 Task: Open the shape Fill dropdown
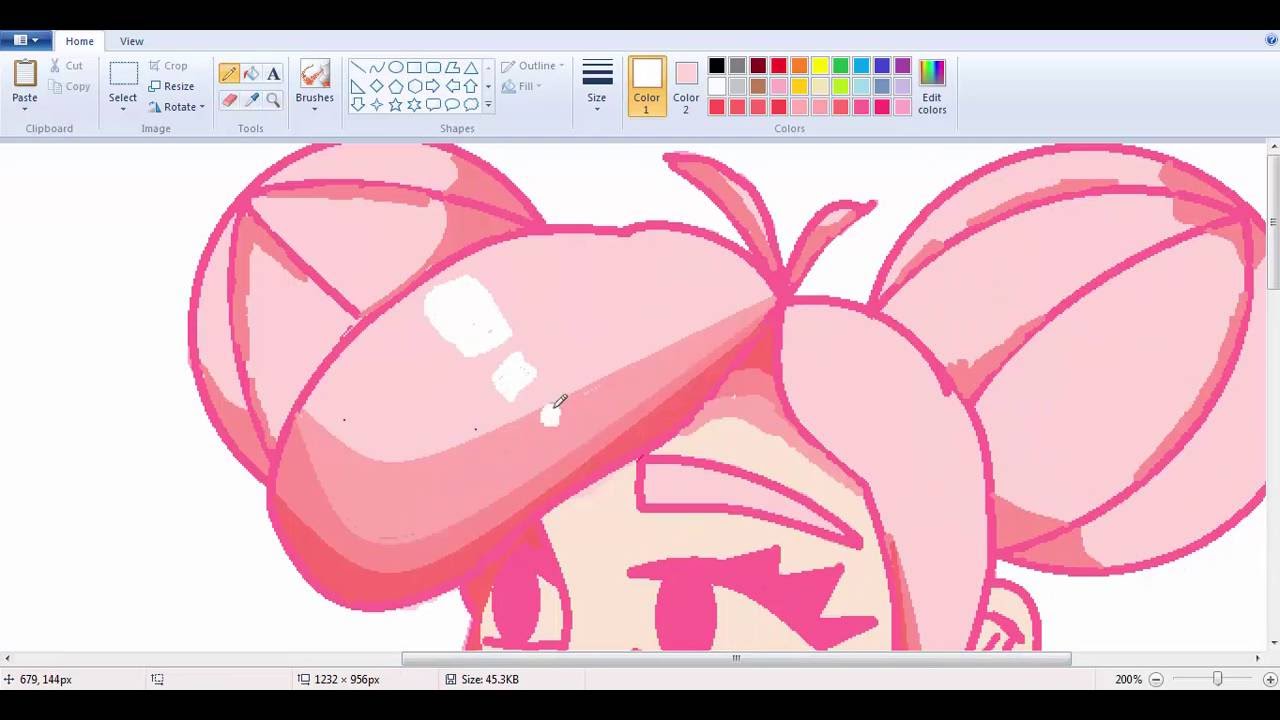pyautogui.click(x=522, y=86)
